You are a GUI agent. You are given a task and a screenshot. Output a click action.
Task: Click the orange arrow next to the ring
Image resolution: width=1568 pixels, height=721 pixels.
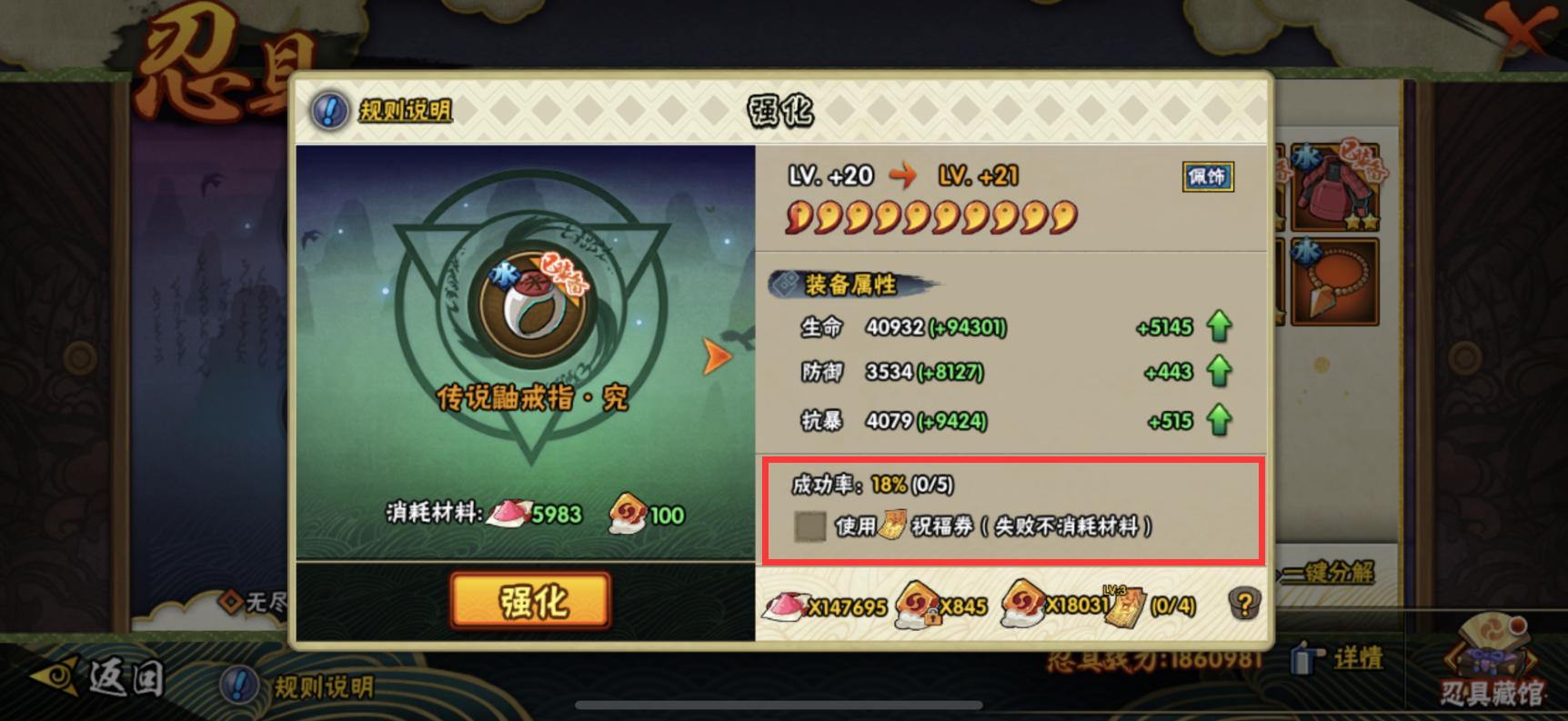pos(717,356)
